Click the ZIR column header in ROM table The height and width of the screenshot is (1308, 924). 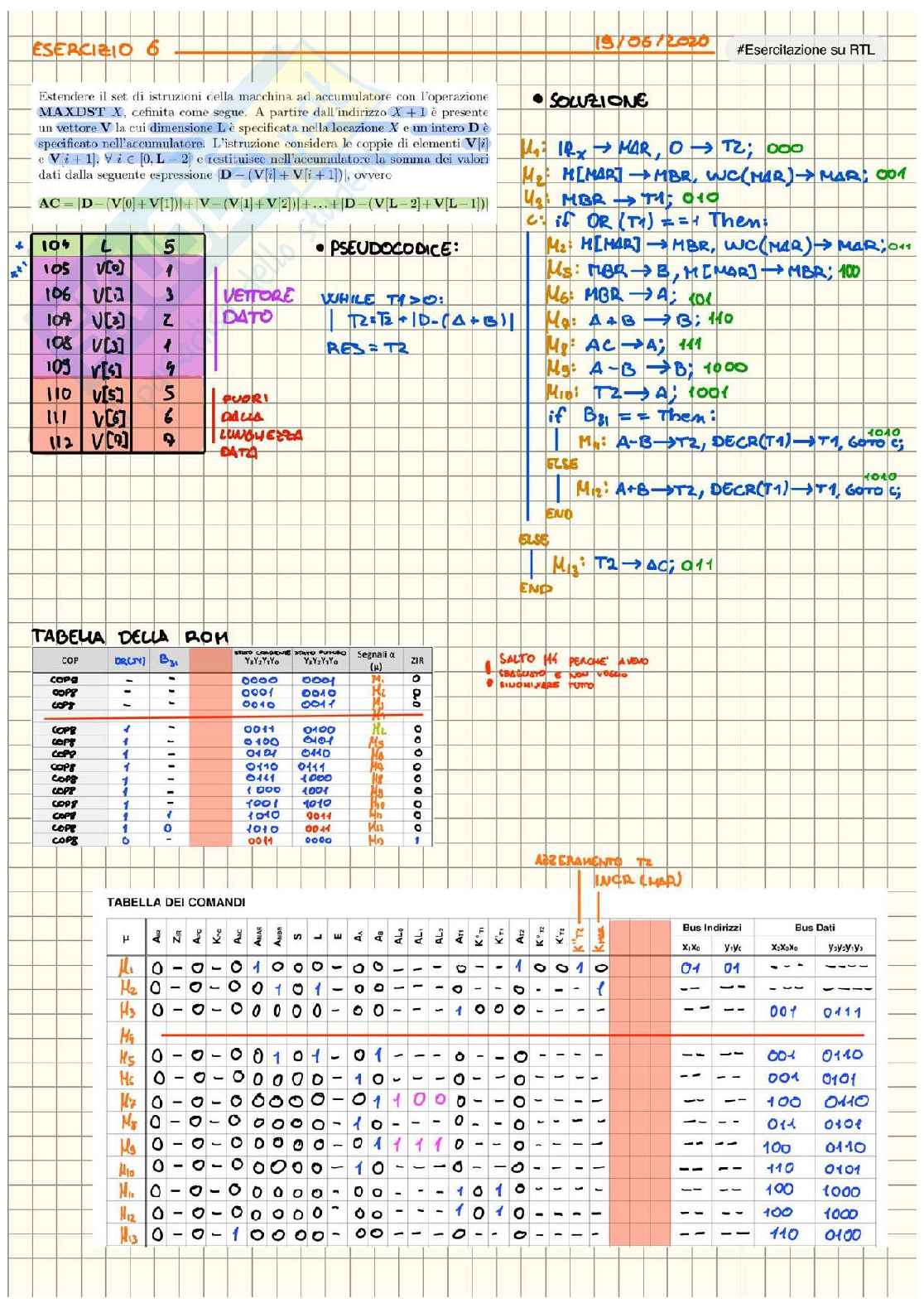click(416, 660)
